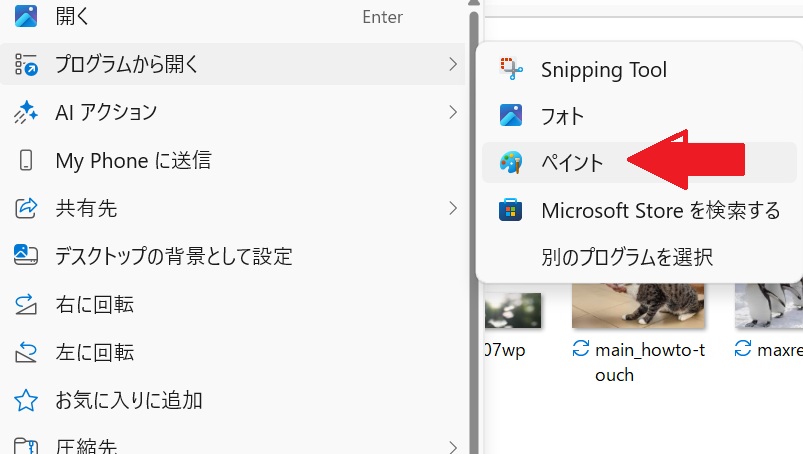Expand the 共有先 chevron

pyautogui.click(x=452, y=208)
